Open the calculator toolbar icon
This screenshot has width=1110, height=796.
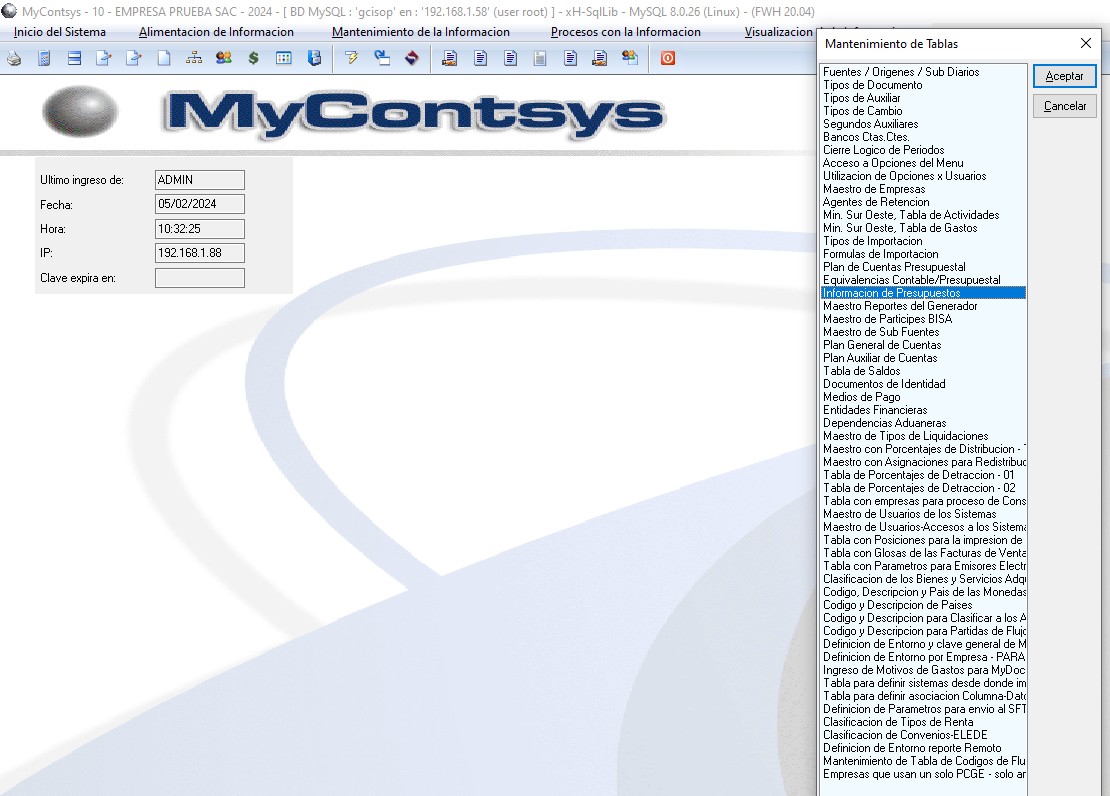point(44,58)
